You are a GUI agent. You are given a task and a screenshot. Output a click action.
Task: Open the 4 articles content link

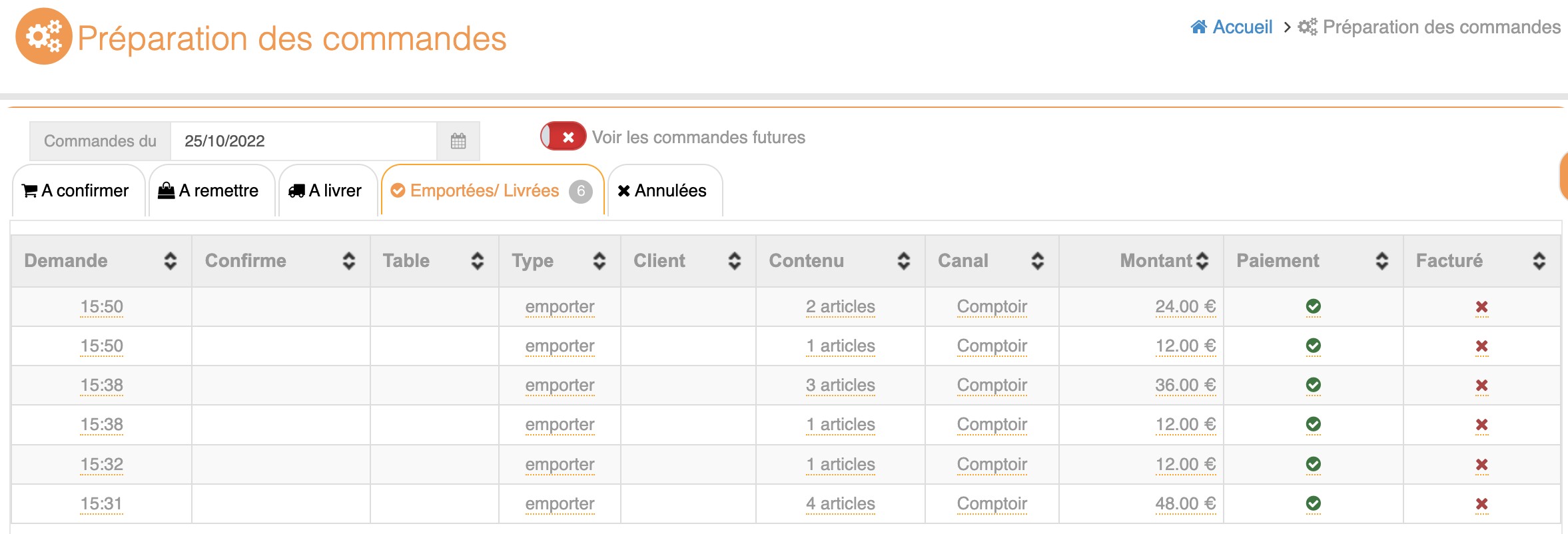click(840, 504)
